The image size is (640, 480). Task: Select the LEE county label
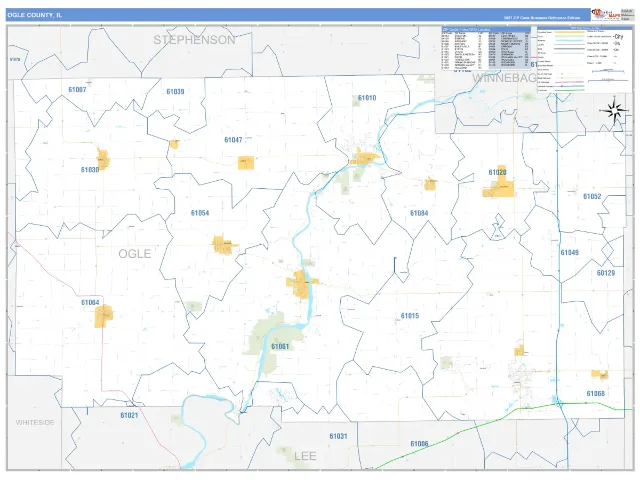305,456
